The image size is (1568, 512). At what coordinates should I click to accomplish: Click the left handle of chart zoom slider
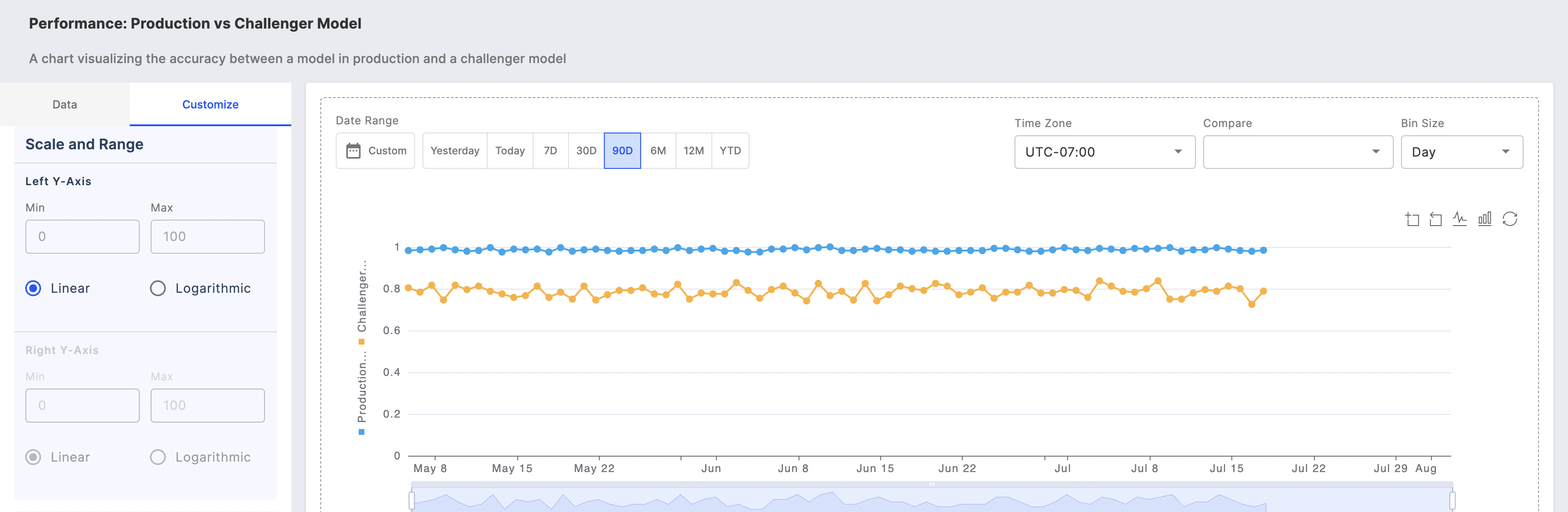pos(412,501)
